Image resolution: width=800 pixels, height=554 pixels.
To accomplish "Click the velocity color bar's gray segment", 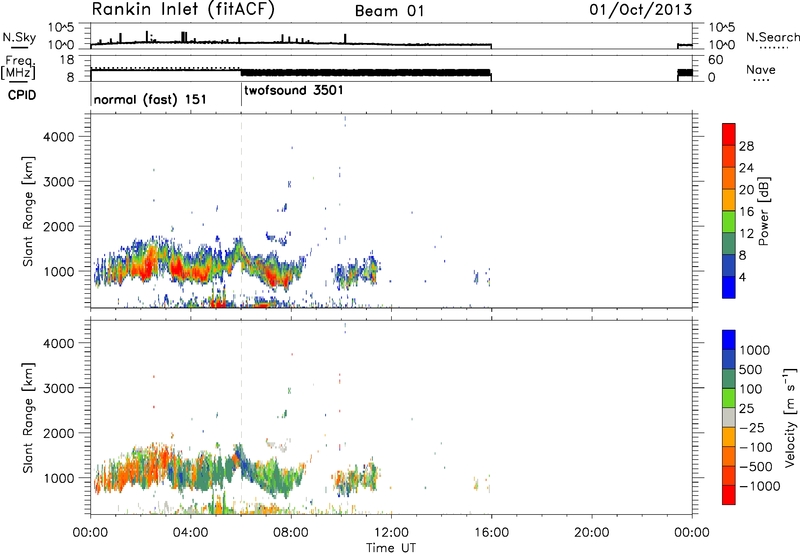I will 729,417.
